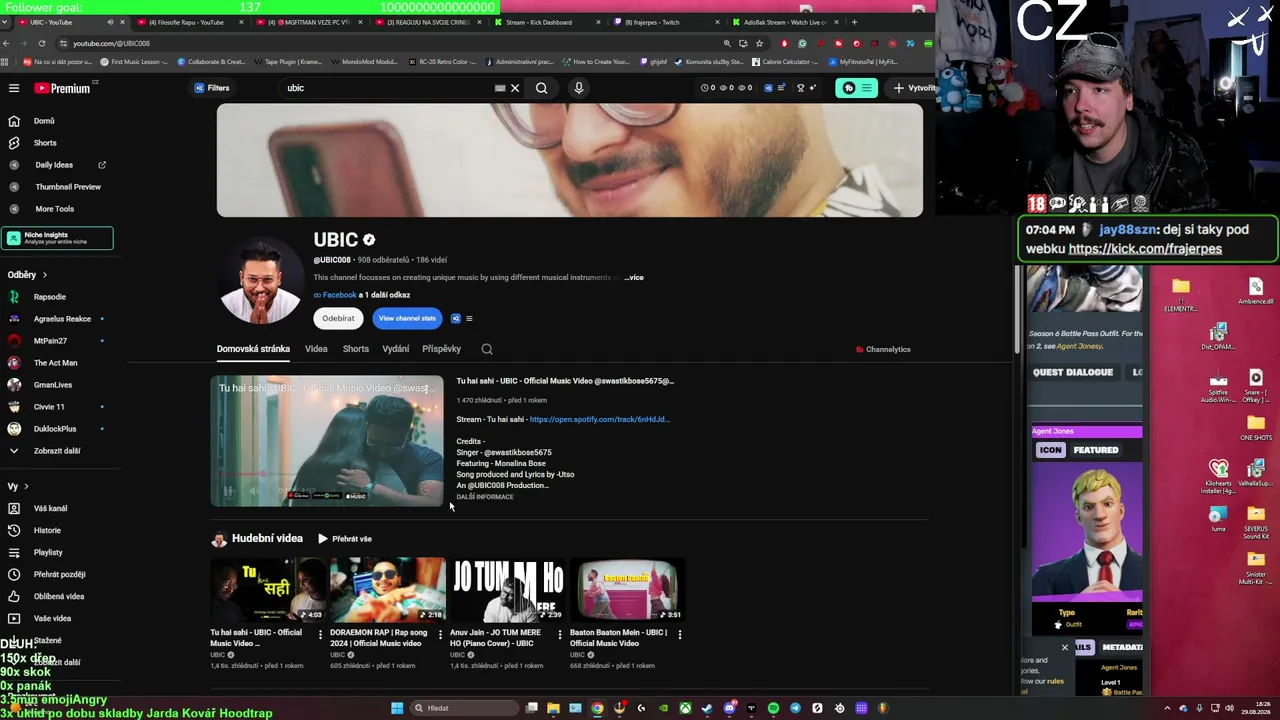
Task: Open the YouTube hamburger guide menu
Action: click(14, 88)
